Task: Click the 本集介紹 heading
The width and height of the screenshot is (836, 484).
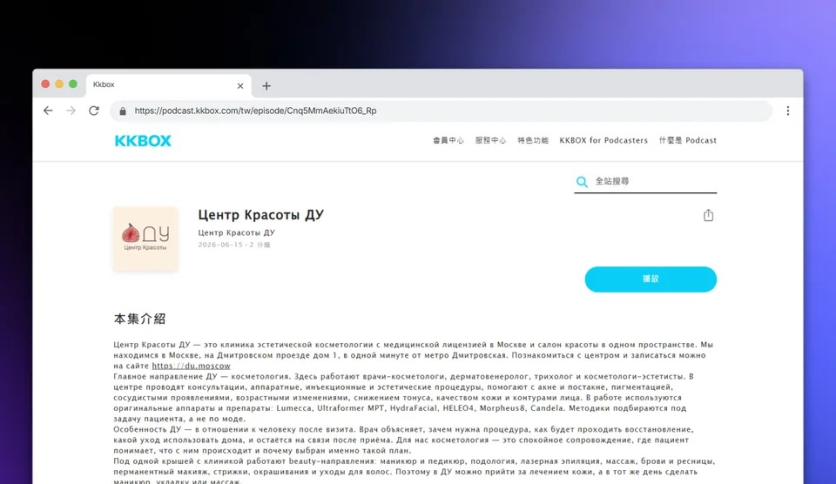Action: pyautogui.click(x=140, y=319)
